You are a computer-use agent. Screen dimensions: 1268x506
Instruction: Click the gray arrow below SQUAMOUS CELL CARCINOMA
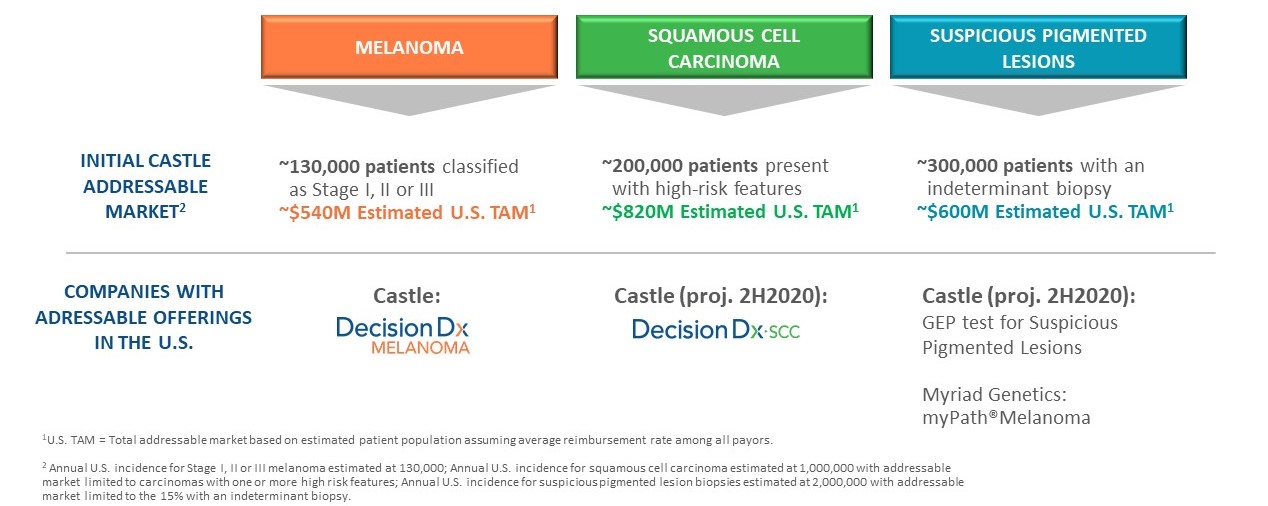pos(725,98)
